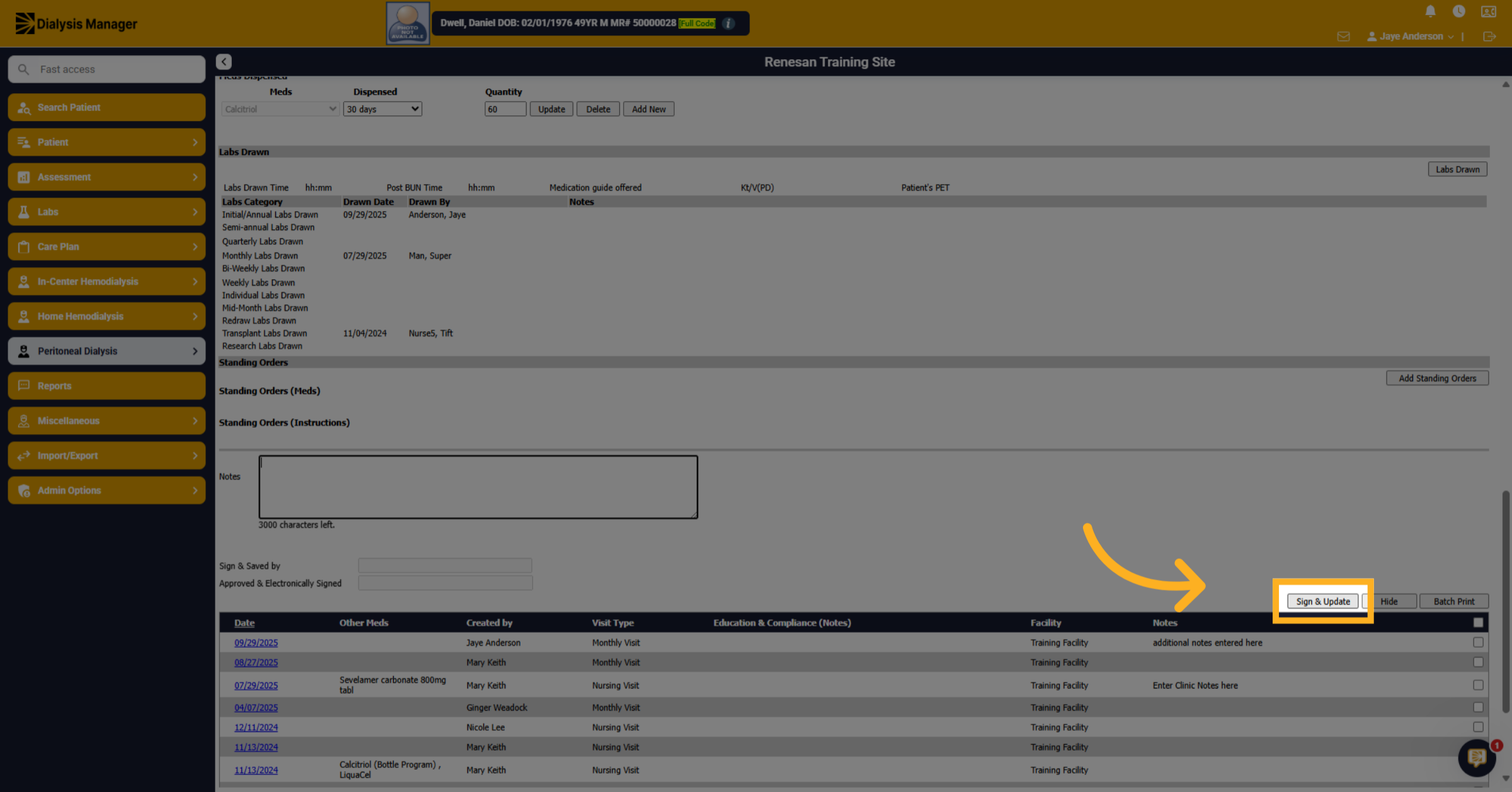Image resolution: width=1512 pixels, height=792 pixels.
Task: Expand the Patient menu
Action: tap(106, 142)
